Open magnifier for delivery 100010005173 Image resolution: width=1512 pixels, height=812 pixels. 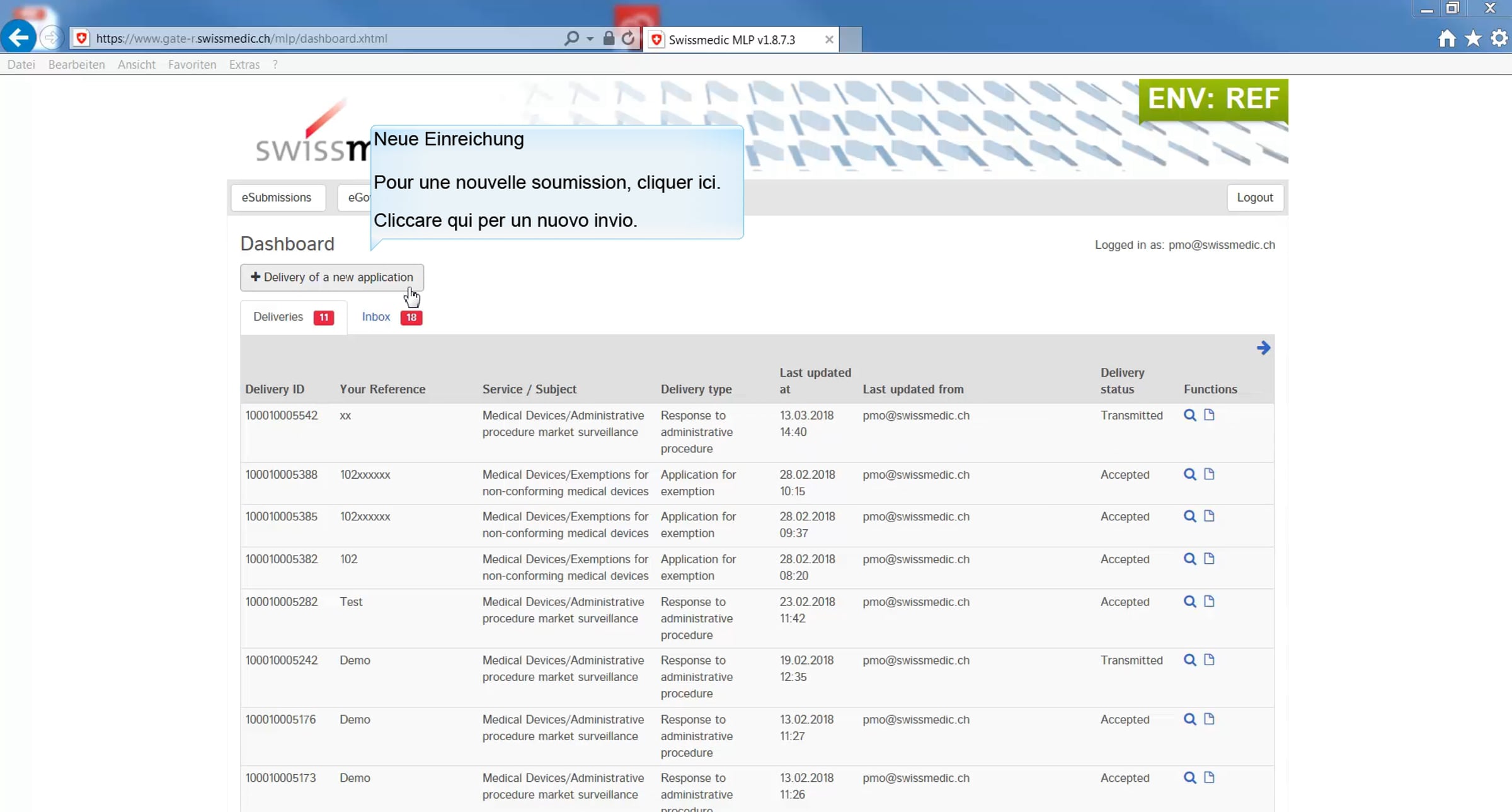pos(1189,778)
